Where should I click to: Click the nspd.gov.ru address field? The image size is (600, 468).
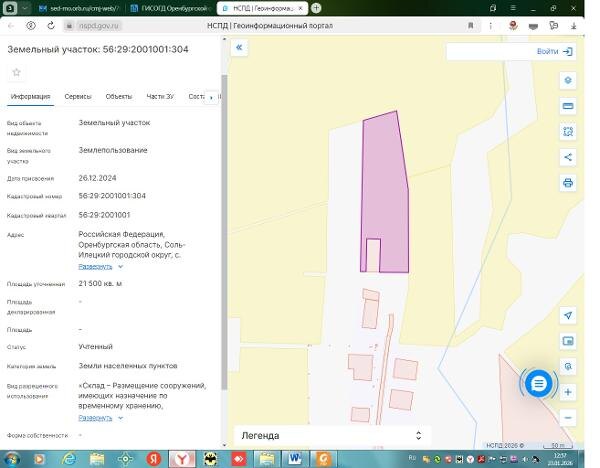point(99,26)
